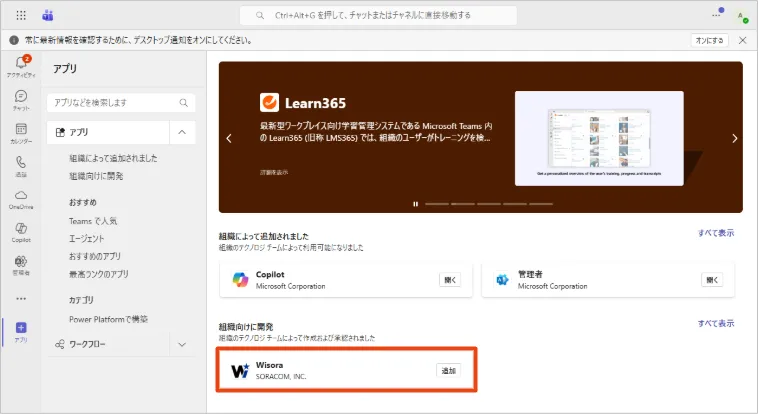Click 追加 button for Wisora

448,371
